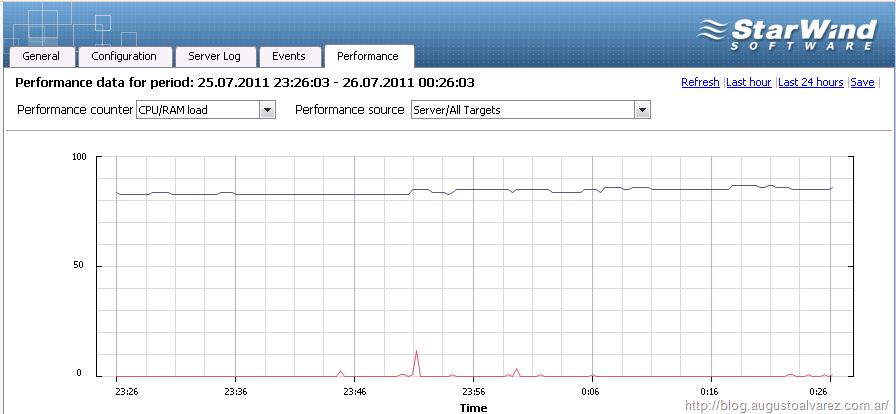
Task: Click the CPU/RAM load combo box text
Action: [x=196, y=110]
